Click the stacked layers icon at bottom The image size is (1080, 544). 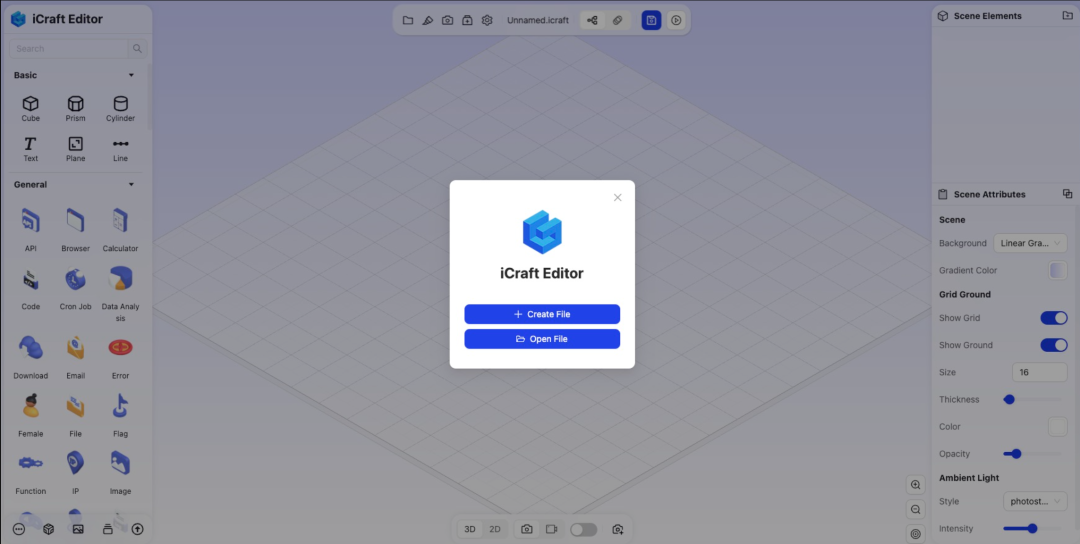coord(108,529)
